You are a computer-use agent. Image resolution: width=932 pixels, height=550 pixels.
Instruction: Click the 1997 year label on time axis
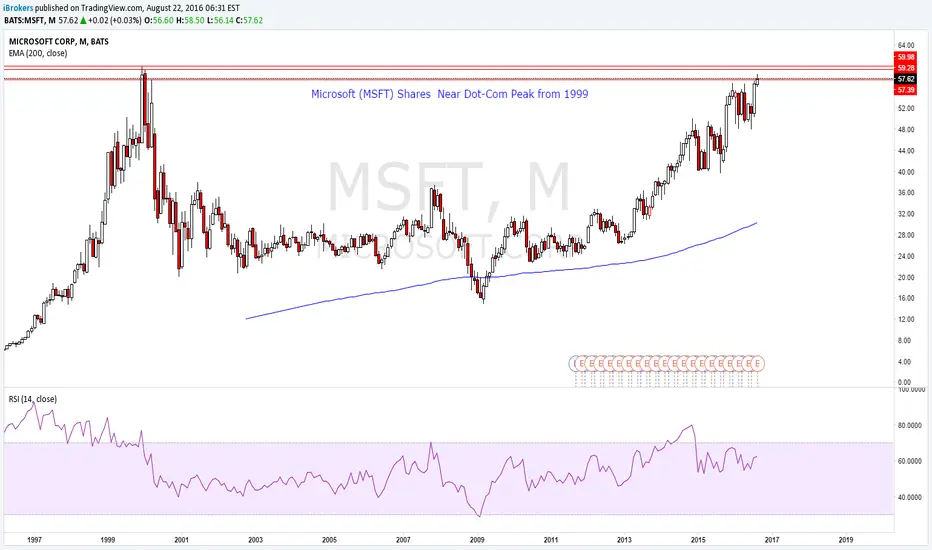click(34, 540)
